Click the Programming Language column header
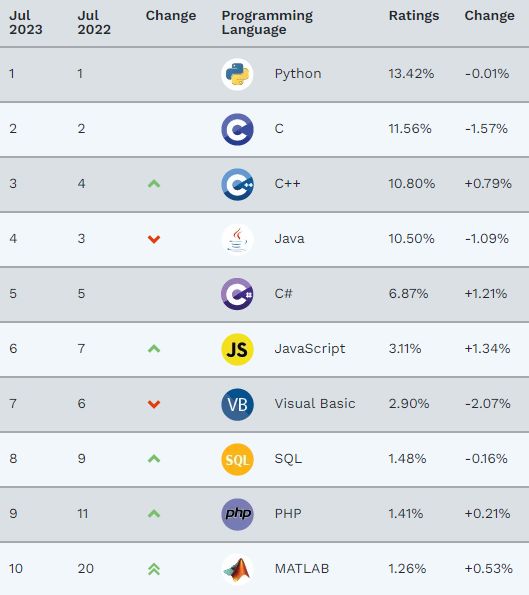The height and width of the screenshot is (595, 529). click(x=267, y=22)
